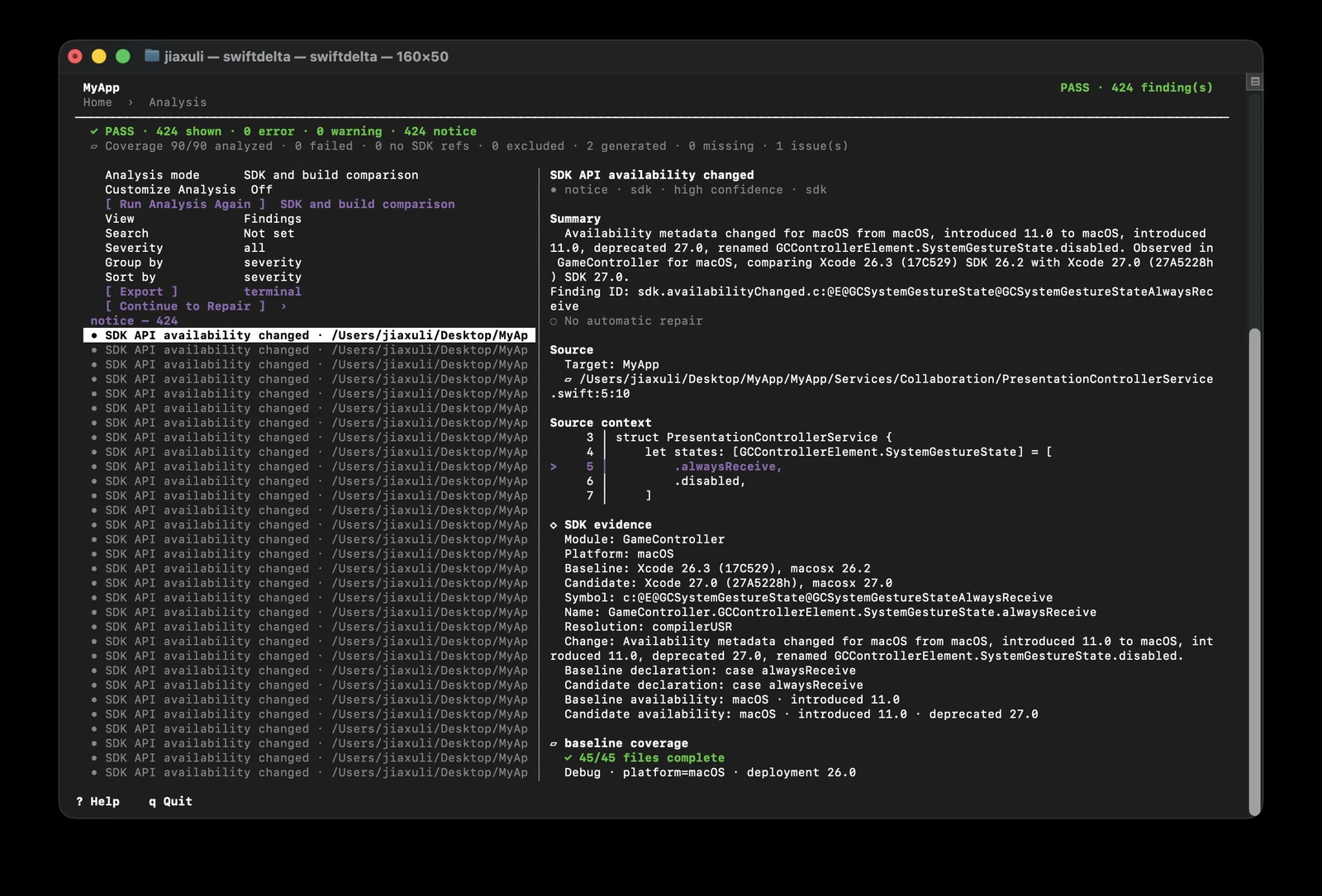Click the 'No automatic repair' line
The height and width of the screenshot is (896, 1322).
pos(626,321)
